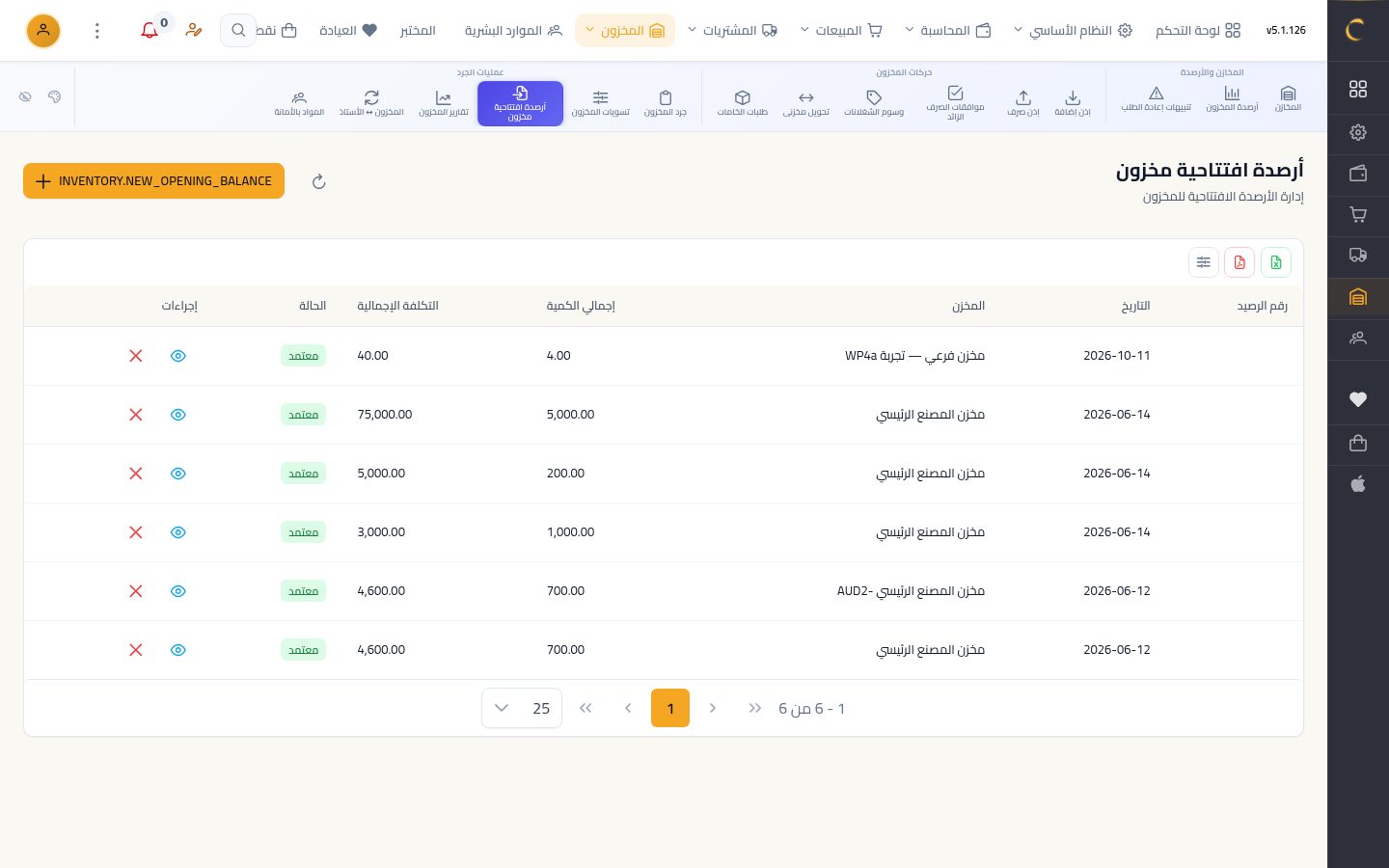
Task: Toggle the ribbon visibility eye-slash icon
Action: [x=25, y=96]
